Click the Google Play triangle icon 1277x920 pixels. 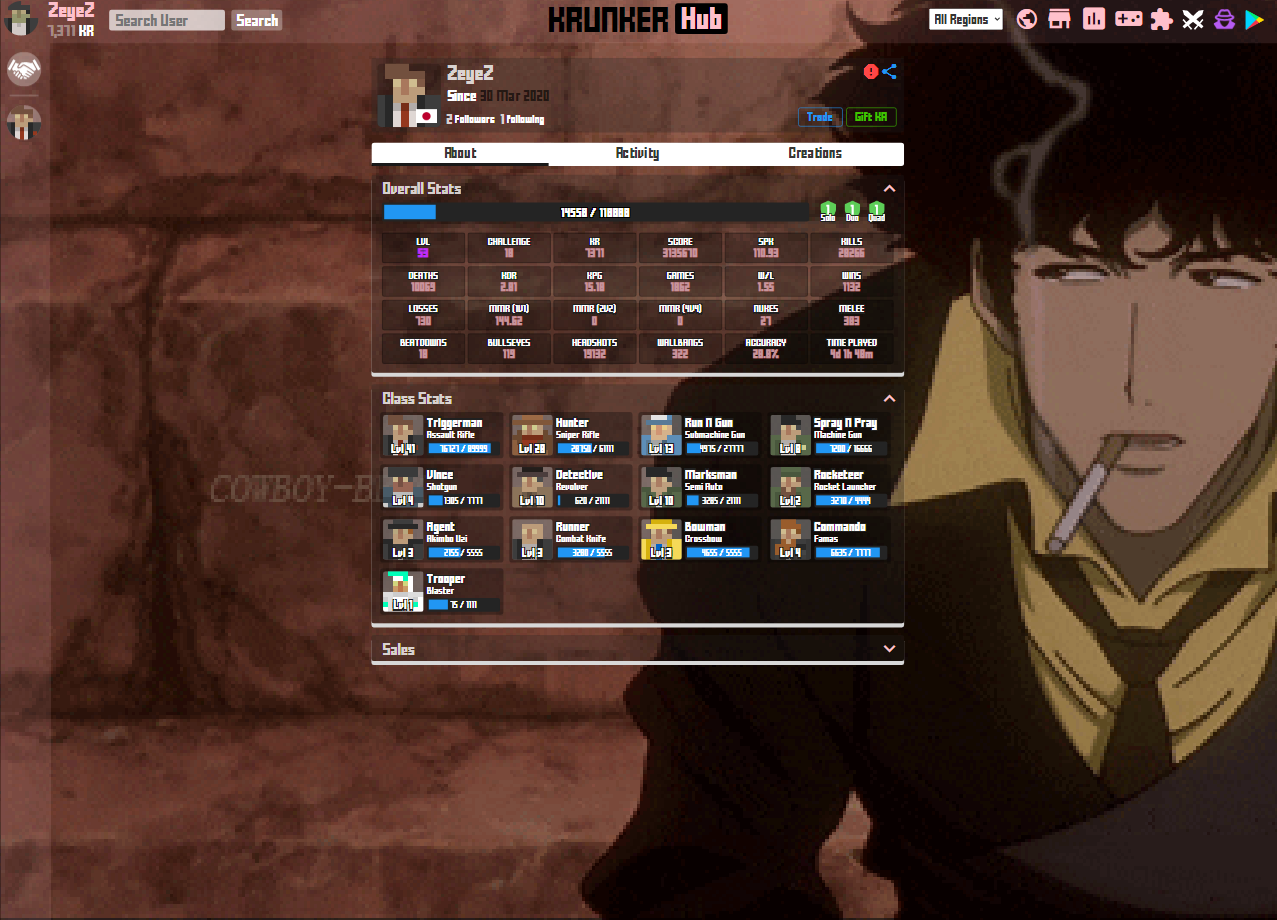[x=1254, y=19]
